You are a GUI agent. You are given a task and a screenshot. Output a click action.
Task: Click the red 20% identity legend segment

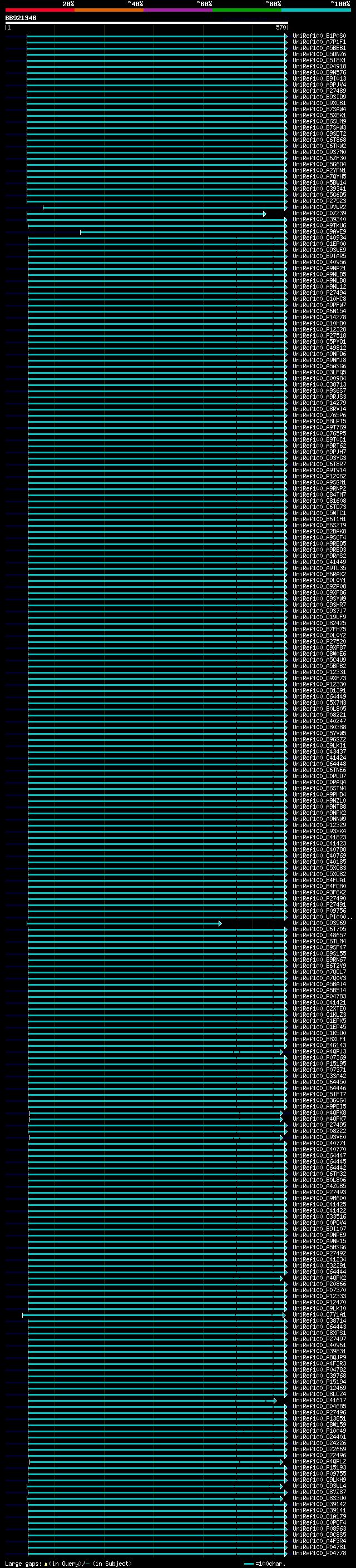coord(39,10)
